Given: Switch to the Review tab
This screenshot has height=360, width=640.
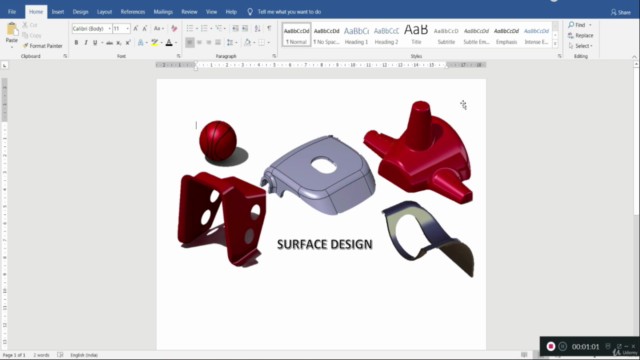Looking at the screenshot, I should [189, 12].
